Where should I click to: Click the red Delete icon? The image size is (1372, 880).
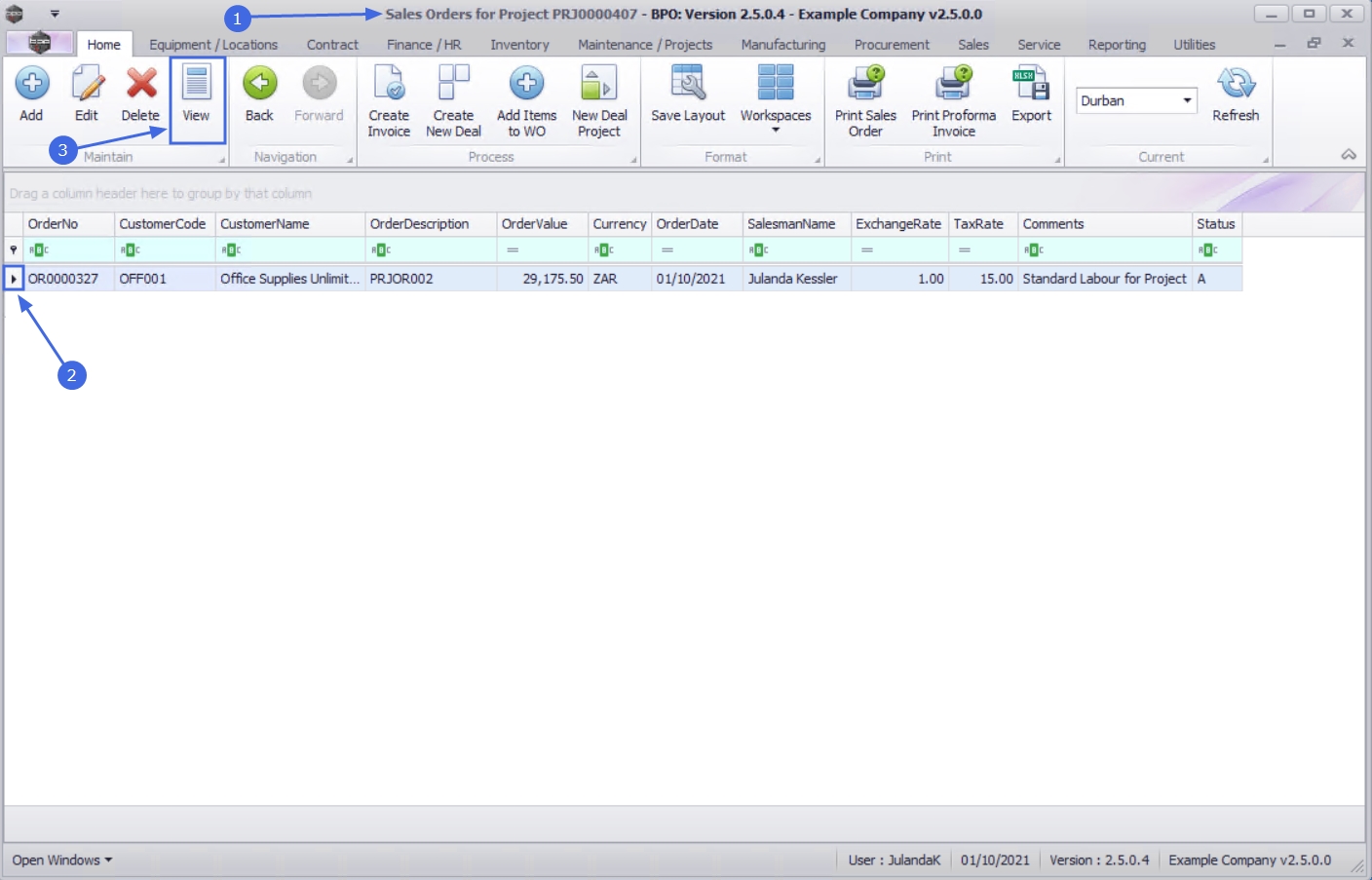[x=141, y=84]
